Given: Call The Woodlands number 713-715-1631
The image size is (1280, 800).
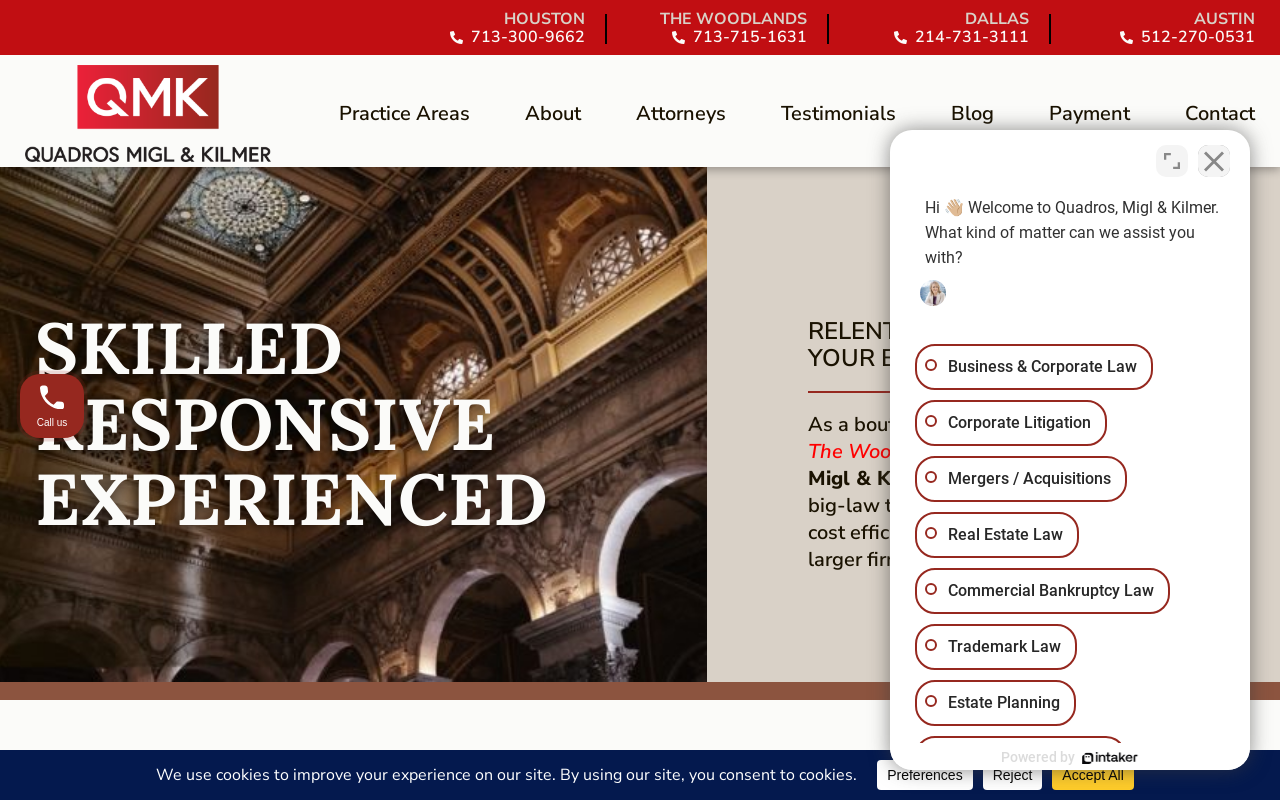Looking at the screenshot, I should tap(750, 38).
